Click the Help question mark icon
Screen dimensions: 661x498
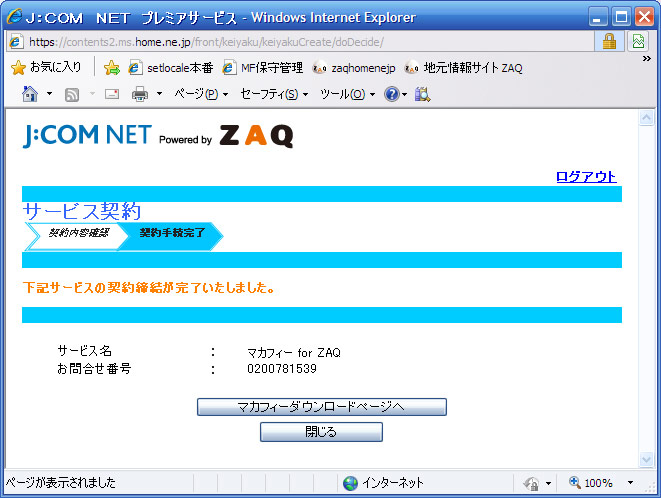click(x=392, y=94)
